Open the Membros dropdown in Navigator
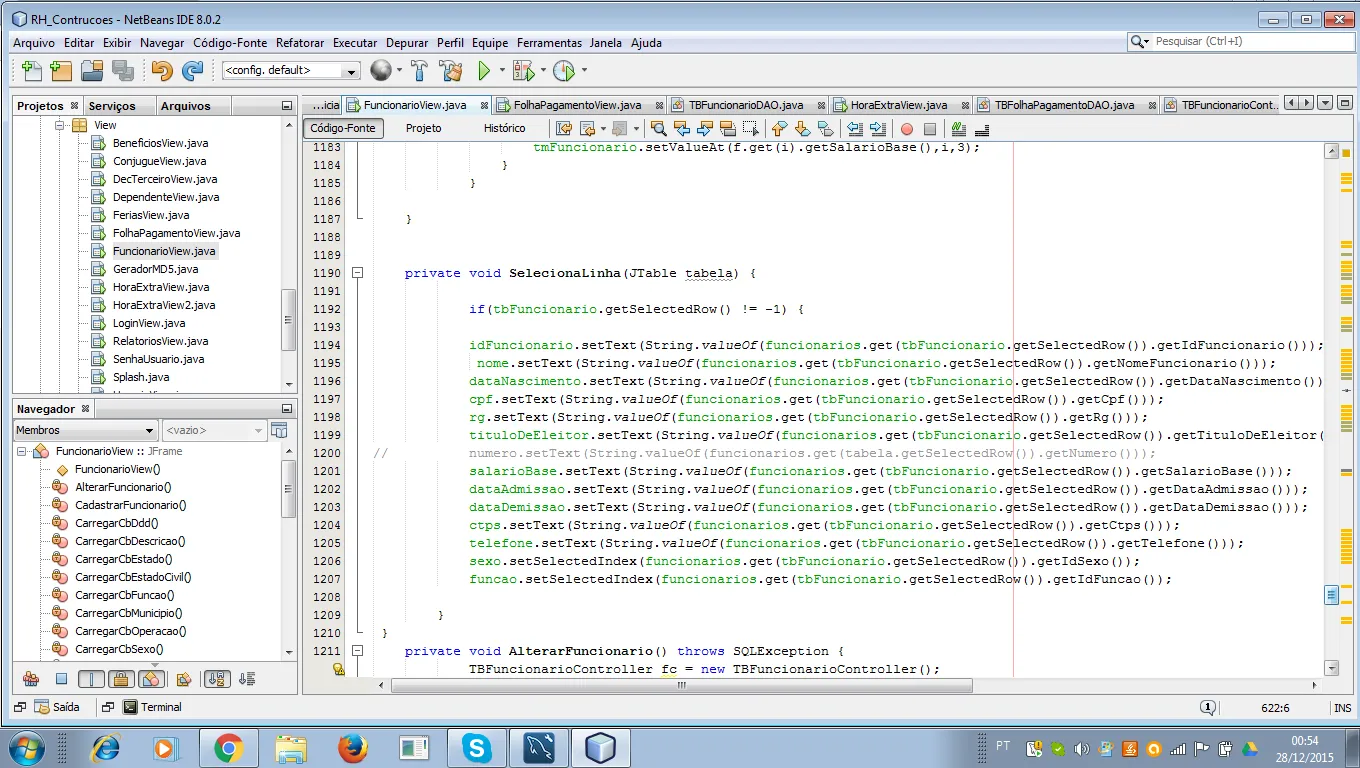 pyautogui.click(x=86, y=430)
